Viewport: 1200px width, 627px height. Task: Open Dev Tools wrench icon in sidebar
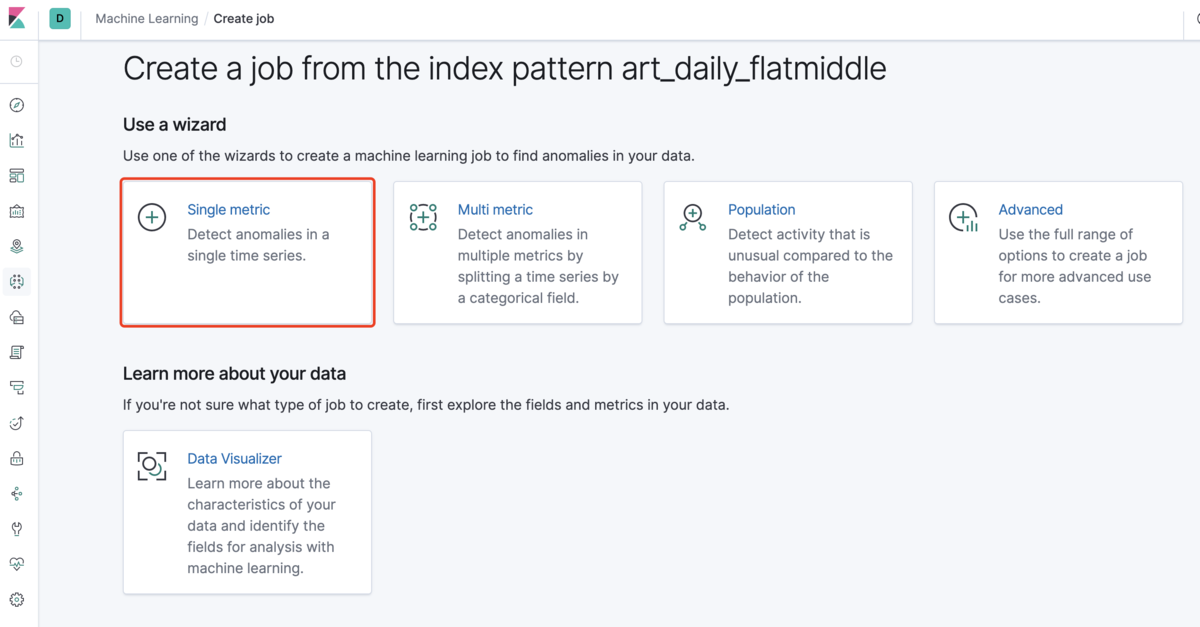pos(16,529)
